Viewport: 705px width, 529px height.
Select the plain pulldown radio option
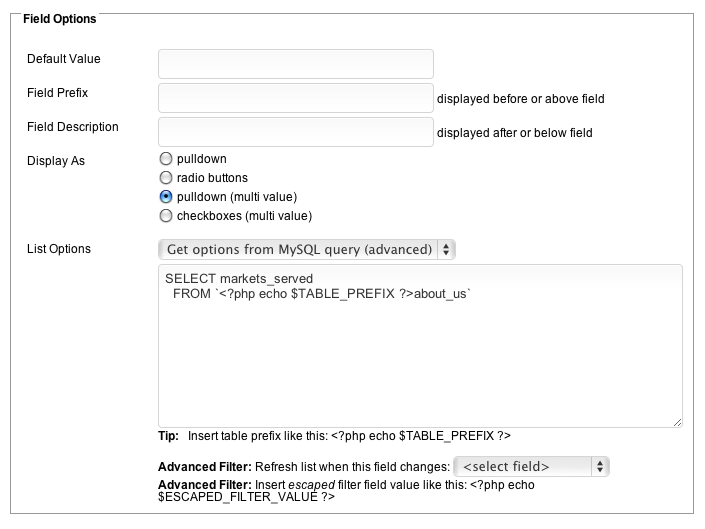(166, 160)
